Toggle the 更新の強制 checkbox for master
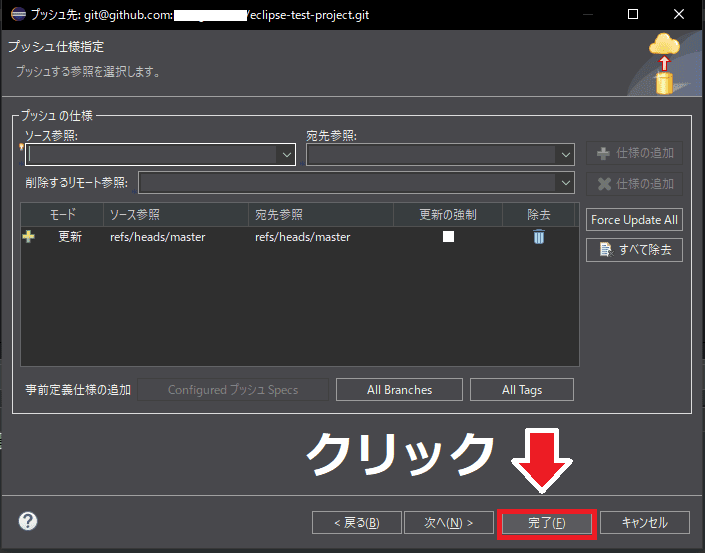705x553 pixels. (448, 237)
